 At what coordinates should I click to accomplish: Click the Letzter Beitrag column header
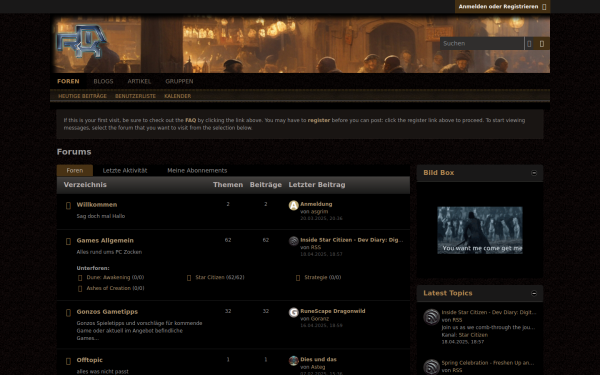click(x=317, y=185)
